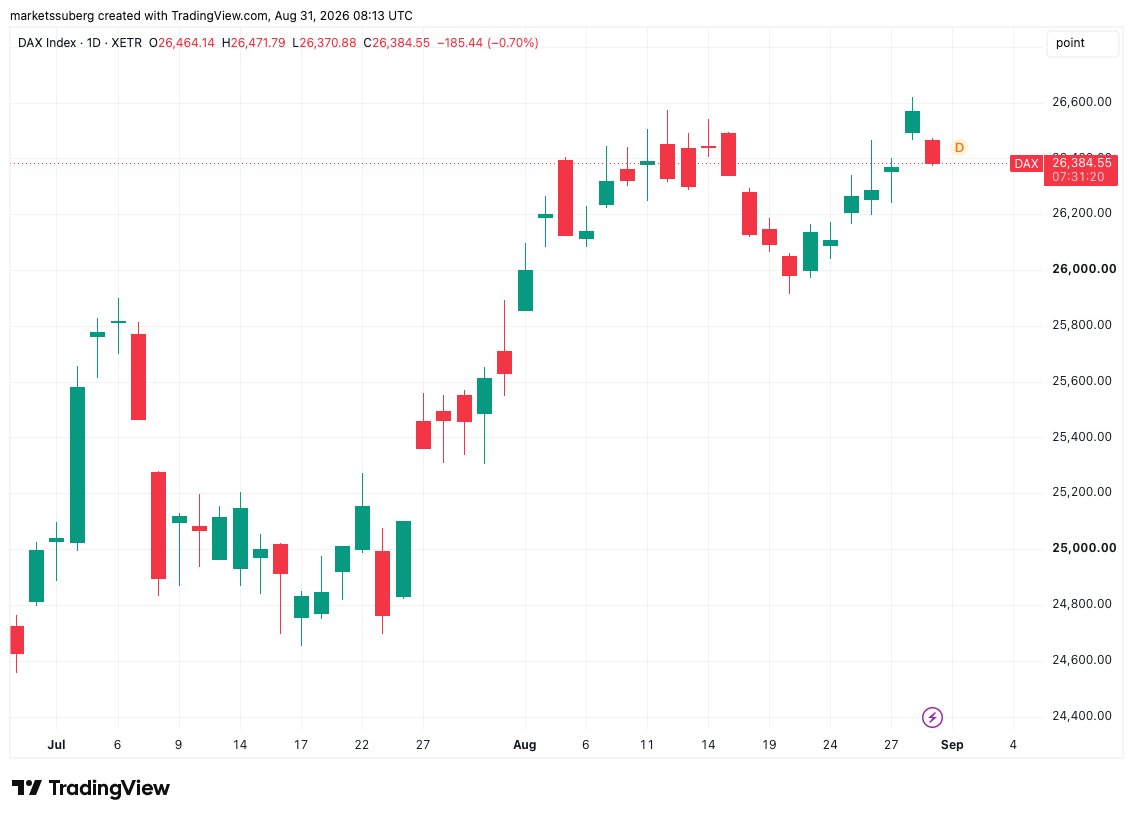This screenshot has height=818, width=1133.
Task: Click the tall green candle in early July
Action: [77, 465]
